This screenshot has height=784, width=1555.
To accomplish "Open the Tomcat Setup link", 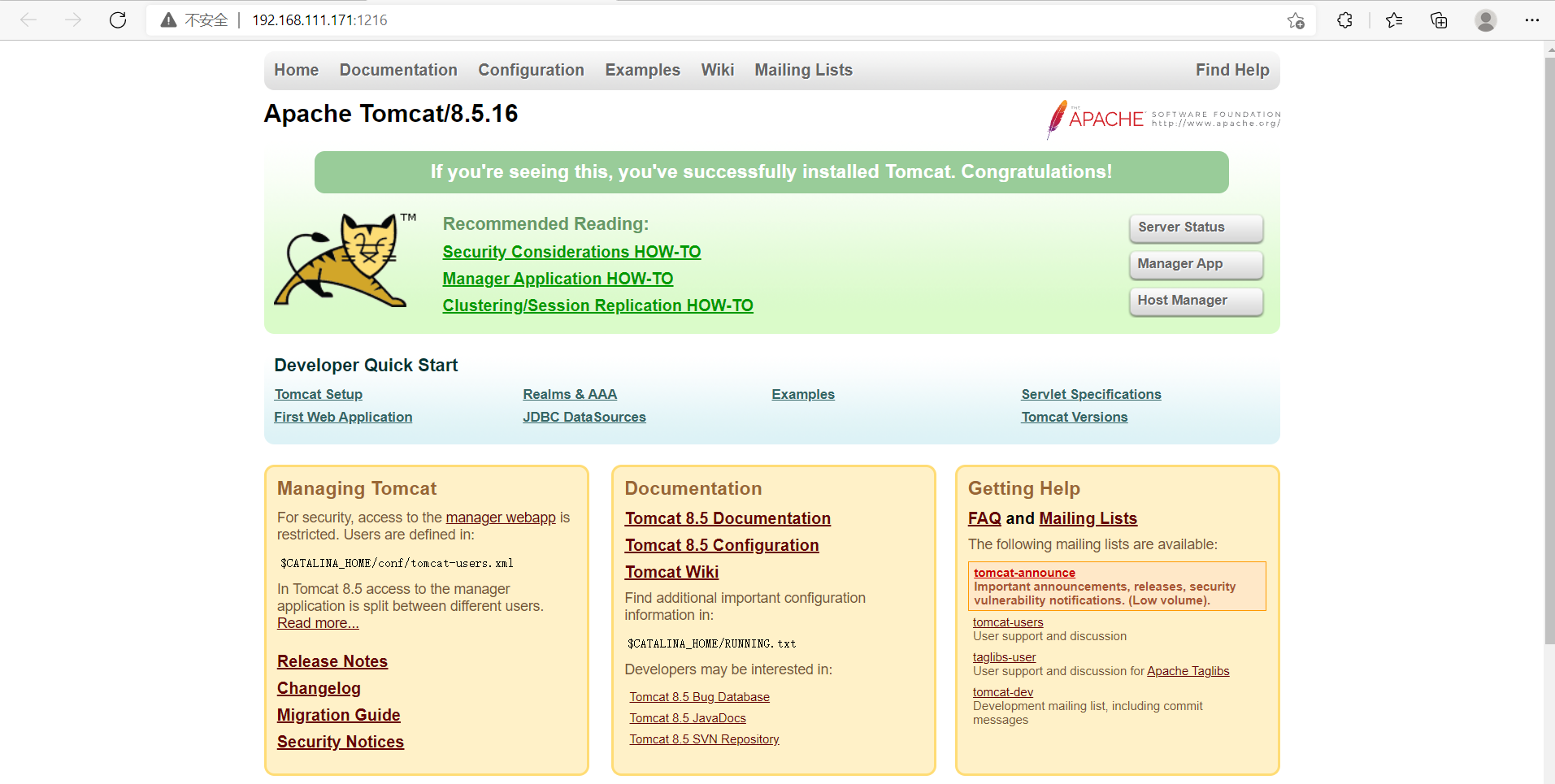I will pos(318,394).
